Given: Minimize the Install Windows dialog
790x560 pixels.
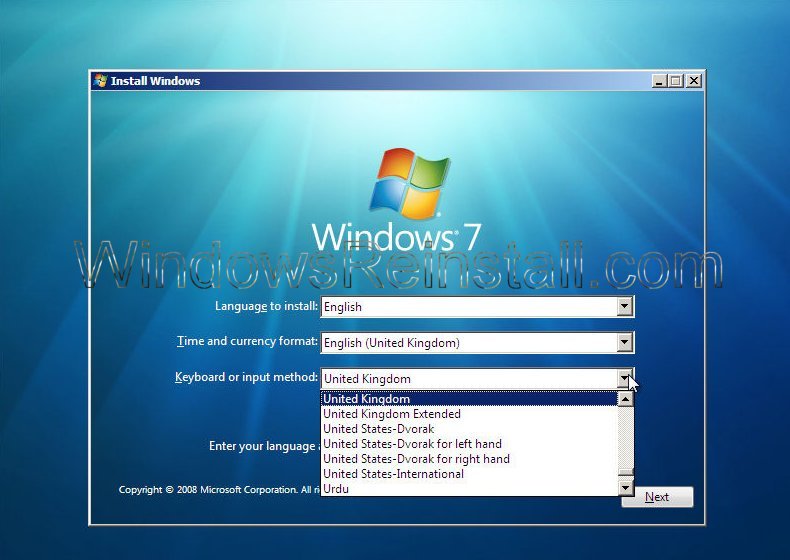Looking at the screenshot, I should (x=658, y=81).
